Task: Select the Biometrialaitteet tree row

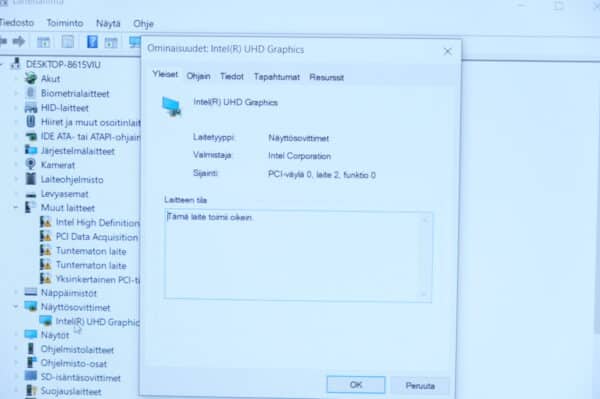Action: (75, 93)
